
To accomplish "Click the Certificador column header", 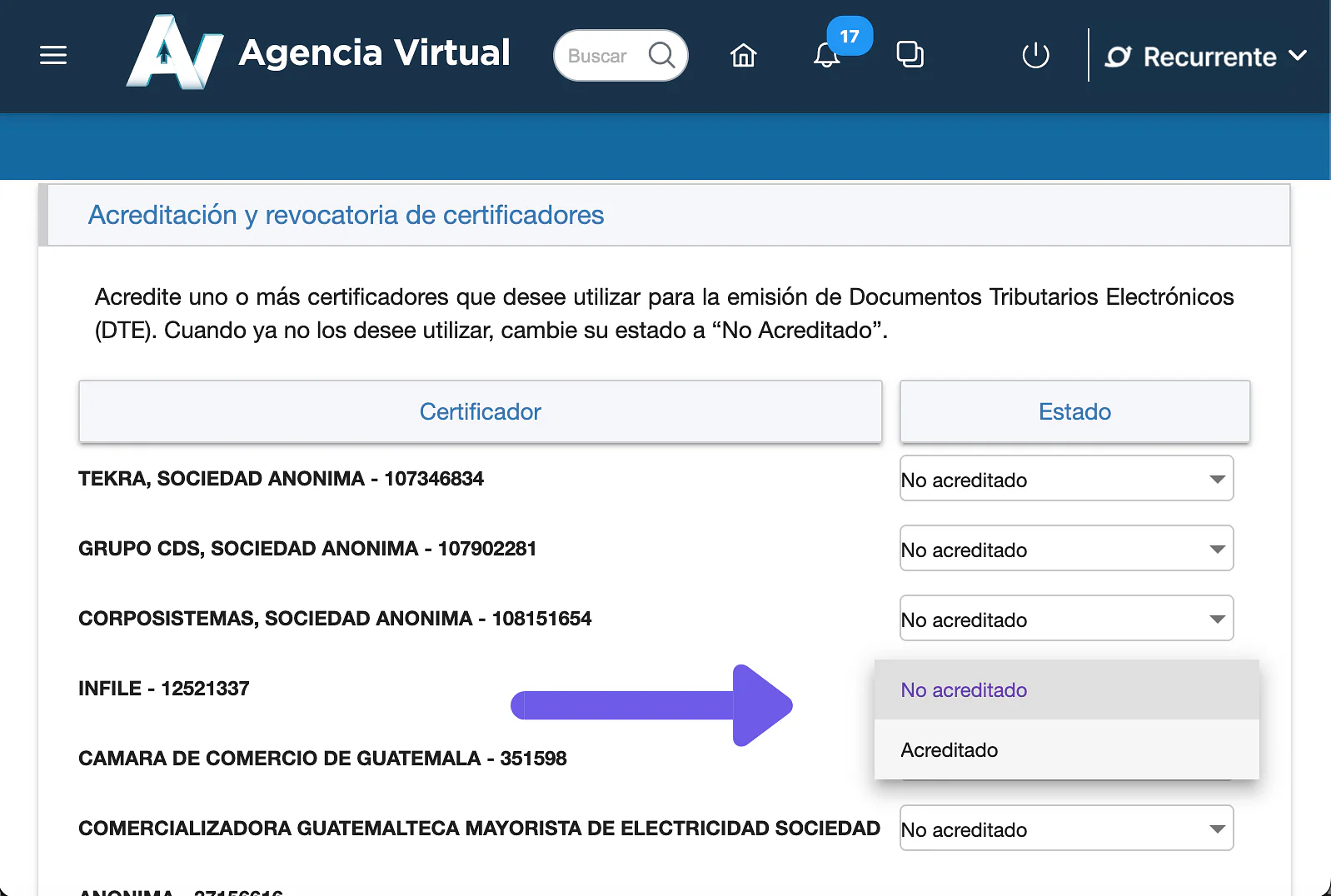I will pos(481,411).
